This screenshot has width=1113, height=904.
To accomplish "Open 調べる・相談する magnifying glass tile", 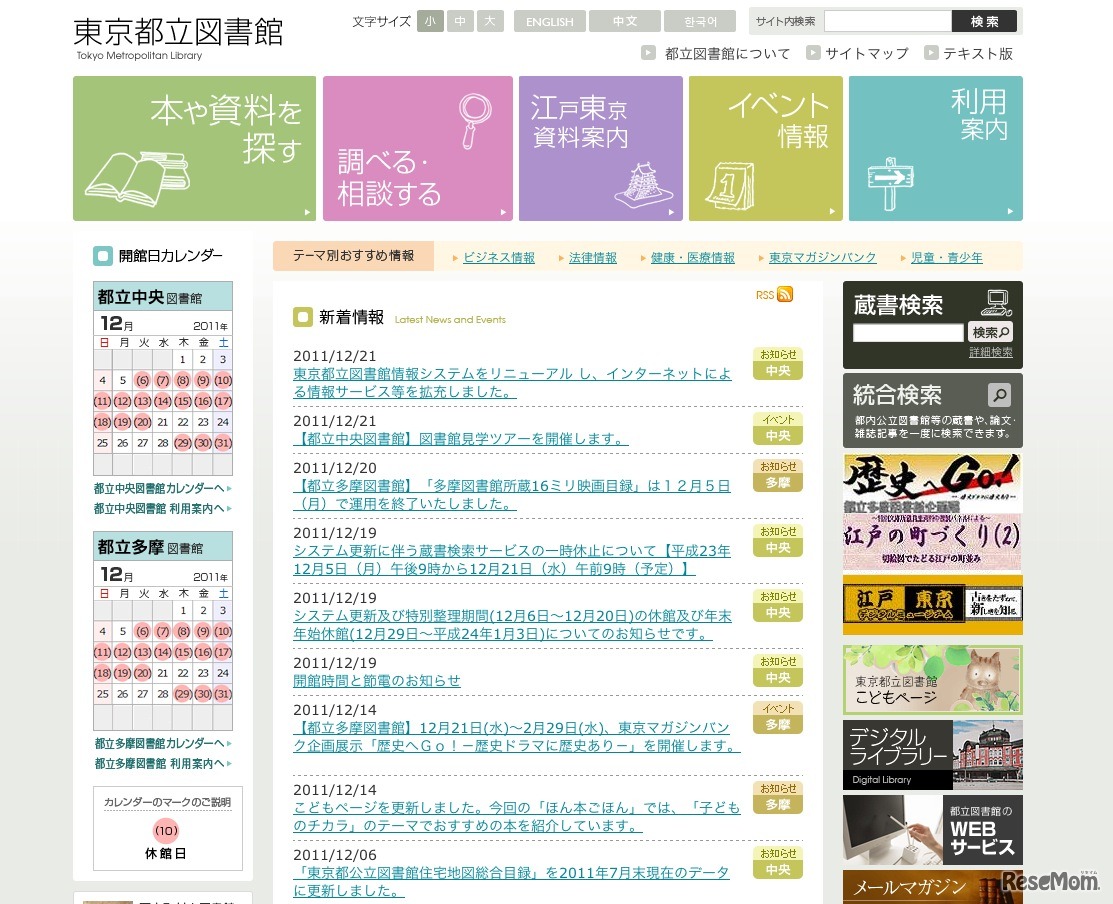I will [417, 148].
